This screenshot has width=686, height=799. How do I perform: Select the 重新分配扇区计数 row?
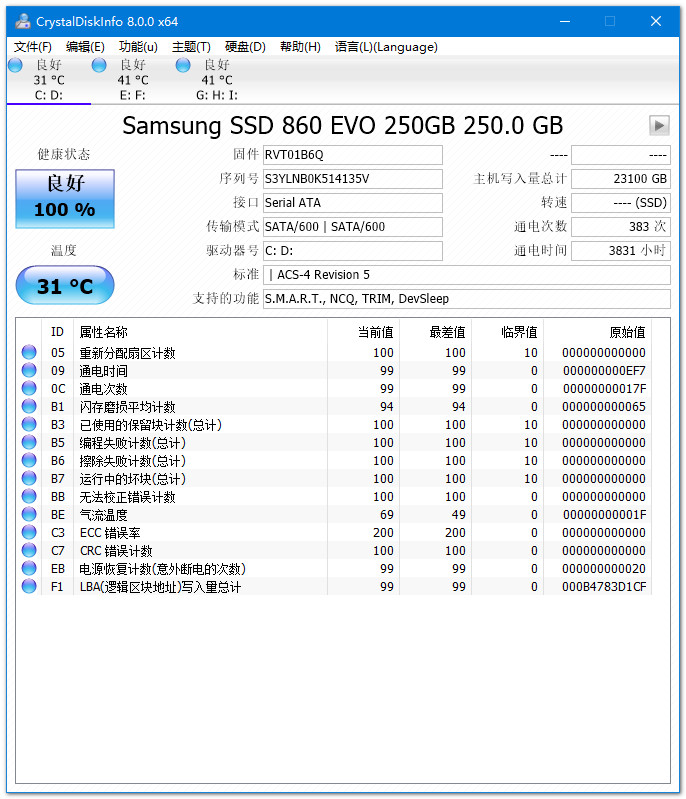click(x=336, y=353)
